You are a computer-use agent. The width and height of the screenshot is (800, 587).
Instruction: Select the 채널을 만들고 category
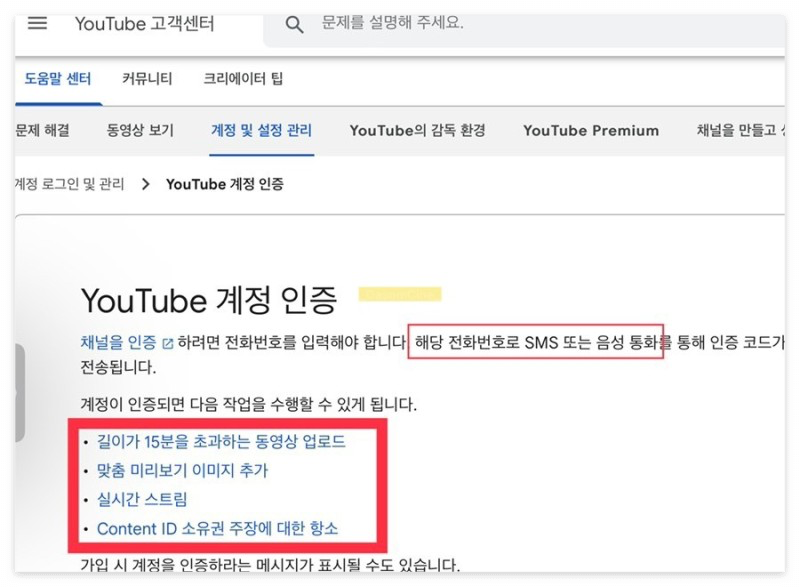741,131
